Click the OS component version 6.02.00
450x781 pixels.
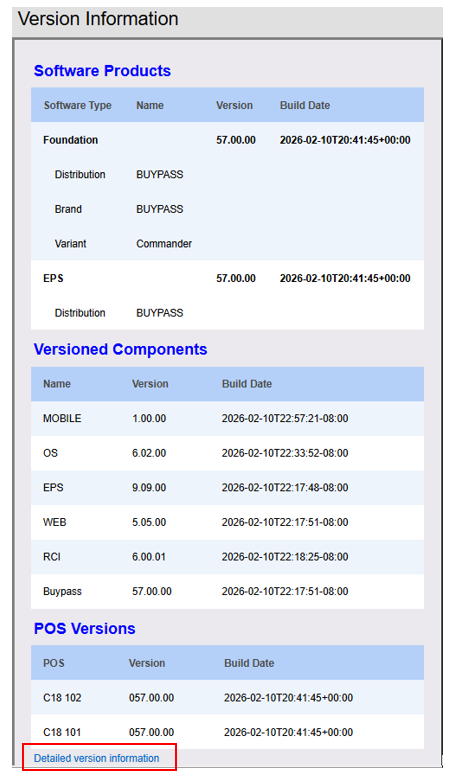coord(149,453)
